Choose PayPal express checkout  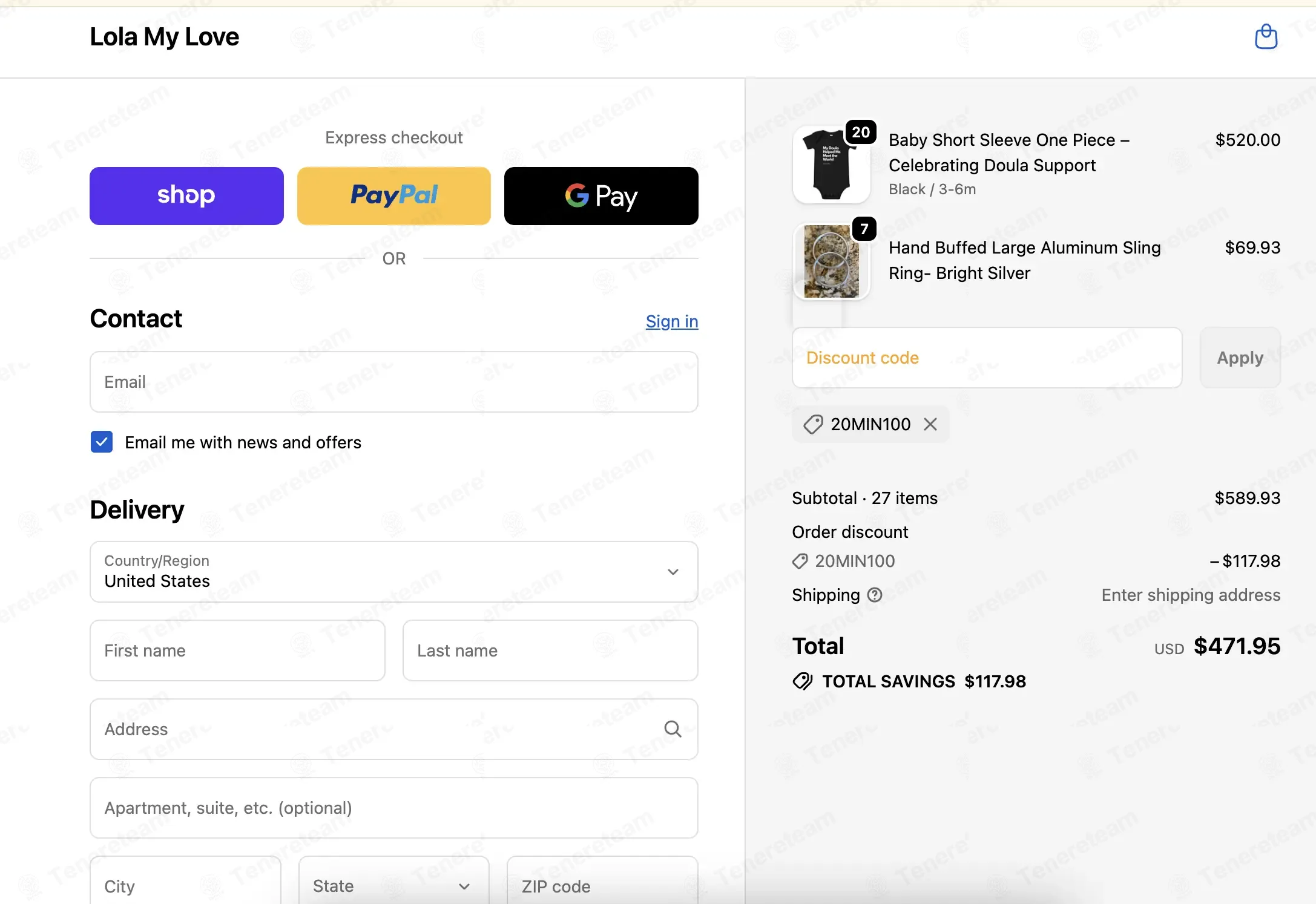coord(394,196)
